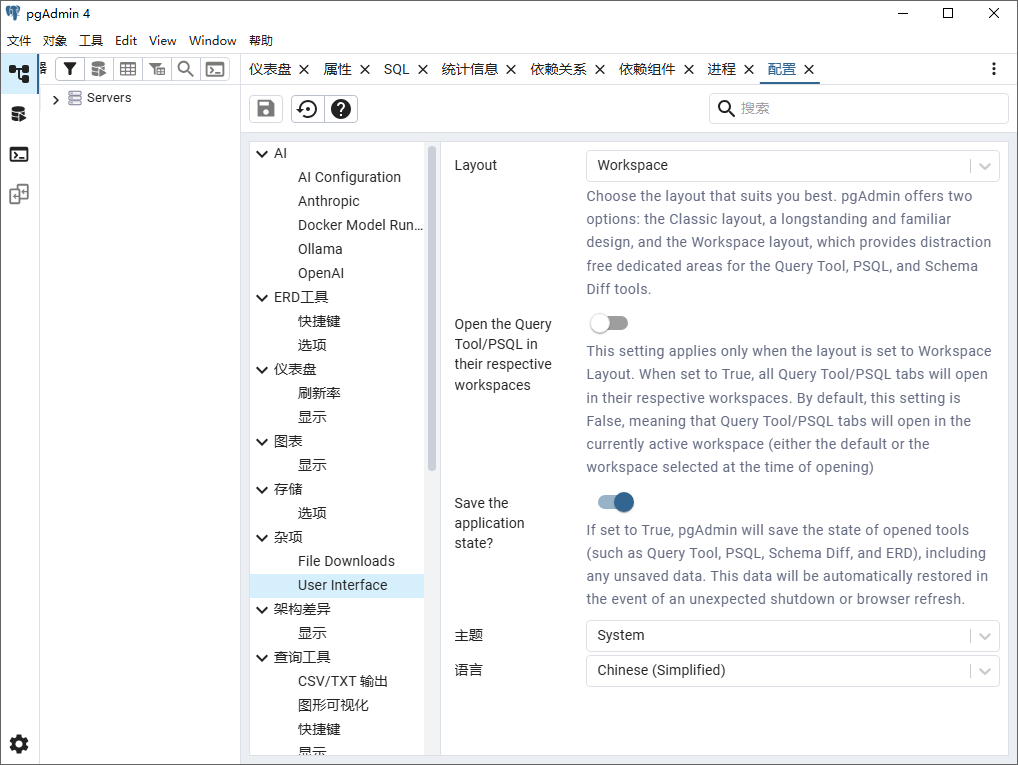Click the view data table icon
Image resolution: width=1018 pixels, height=765 pixels.
pos(128,69)
